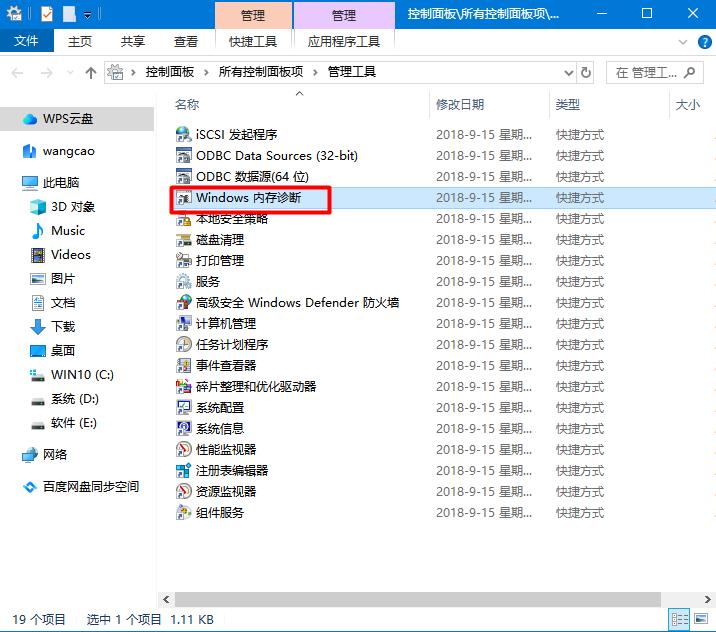The width and height of the screenshot is (716, 632).
Task: Open the iSCSI 发起程序 shortcut icon
Action: tap(183, 135)
